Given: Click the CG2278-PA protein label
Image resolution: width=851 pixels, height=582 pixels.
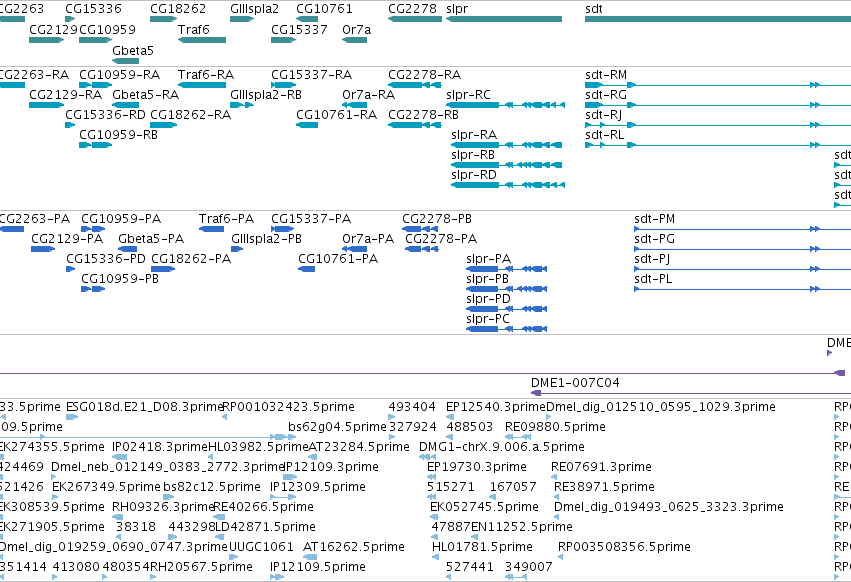Looking at the screenshot, I should tap(441, 239).
